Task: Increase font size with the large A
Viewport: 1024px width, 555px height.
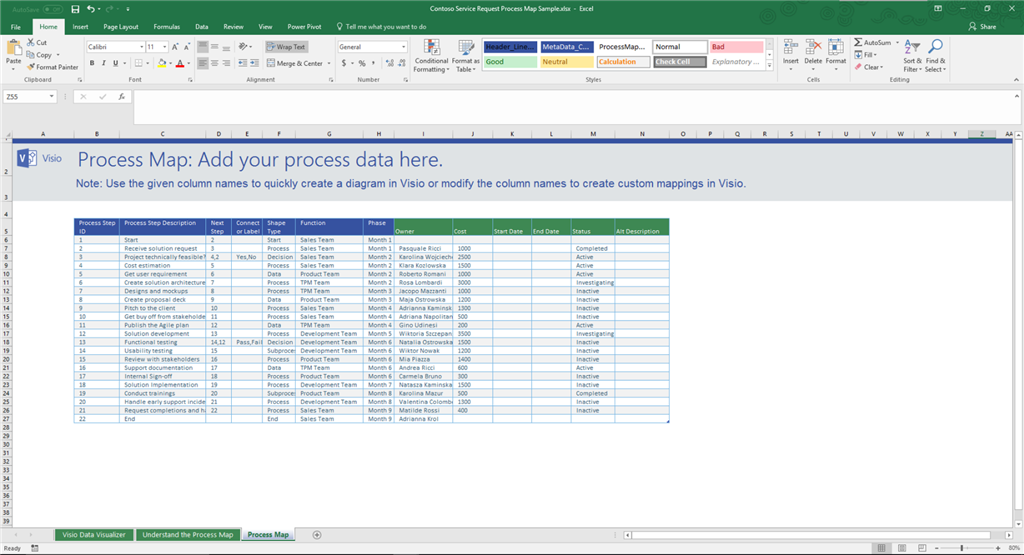Action: click(x=174, y=47)
